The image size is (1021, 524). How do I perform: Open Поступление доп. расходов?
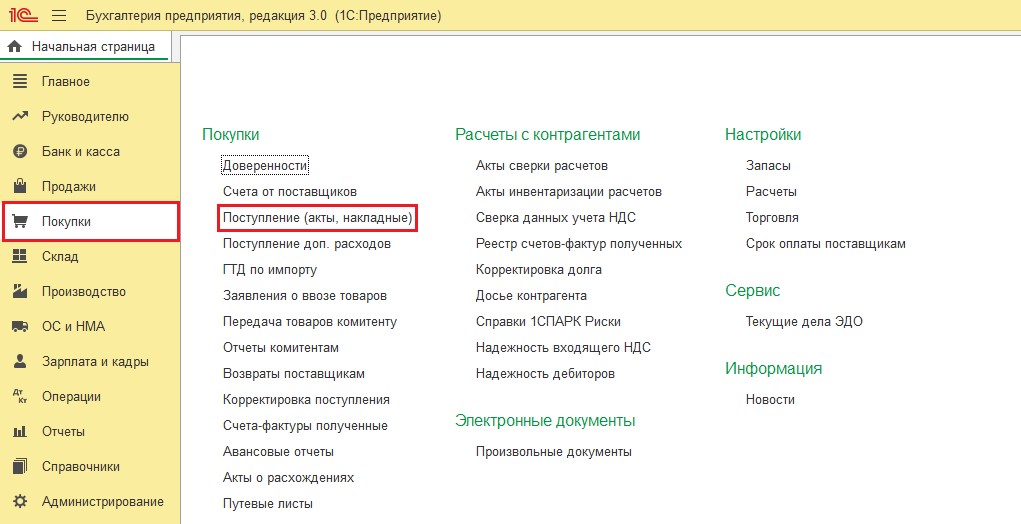point(307,243)
